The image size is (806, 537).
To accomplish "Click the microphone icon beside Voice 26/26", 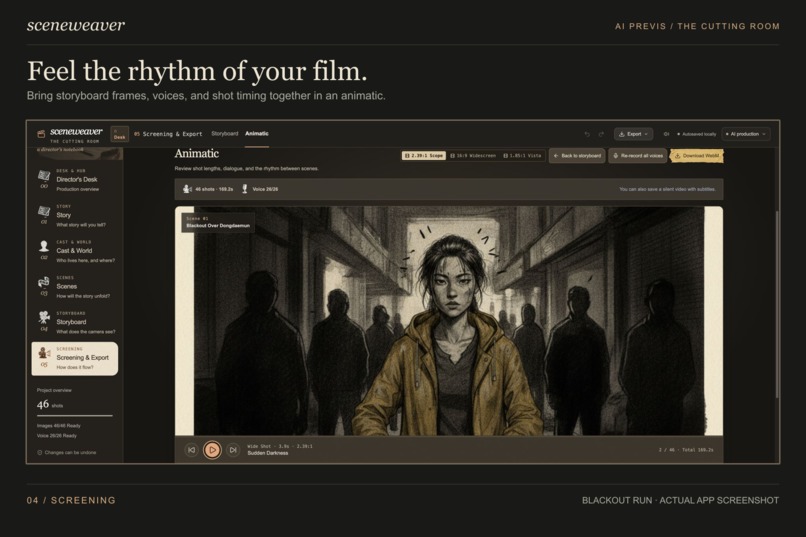I will pos(245,189).
